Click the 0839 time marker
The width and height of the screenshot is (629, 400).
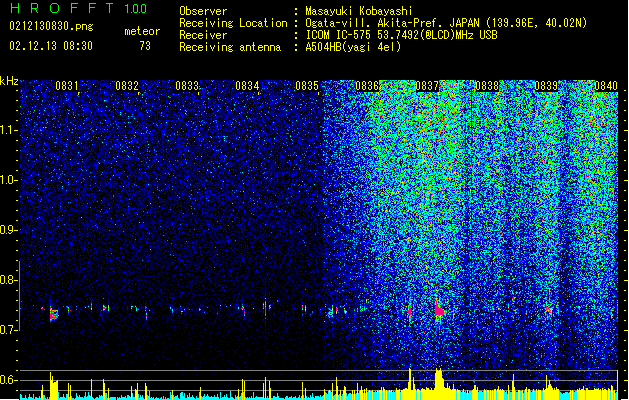point(546,86)
